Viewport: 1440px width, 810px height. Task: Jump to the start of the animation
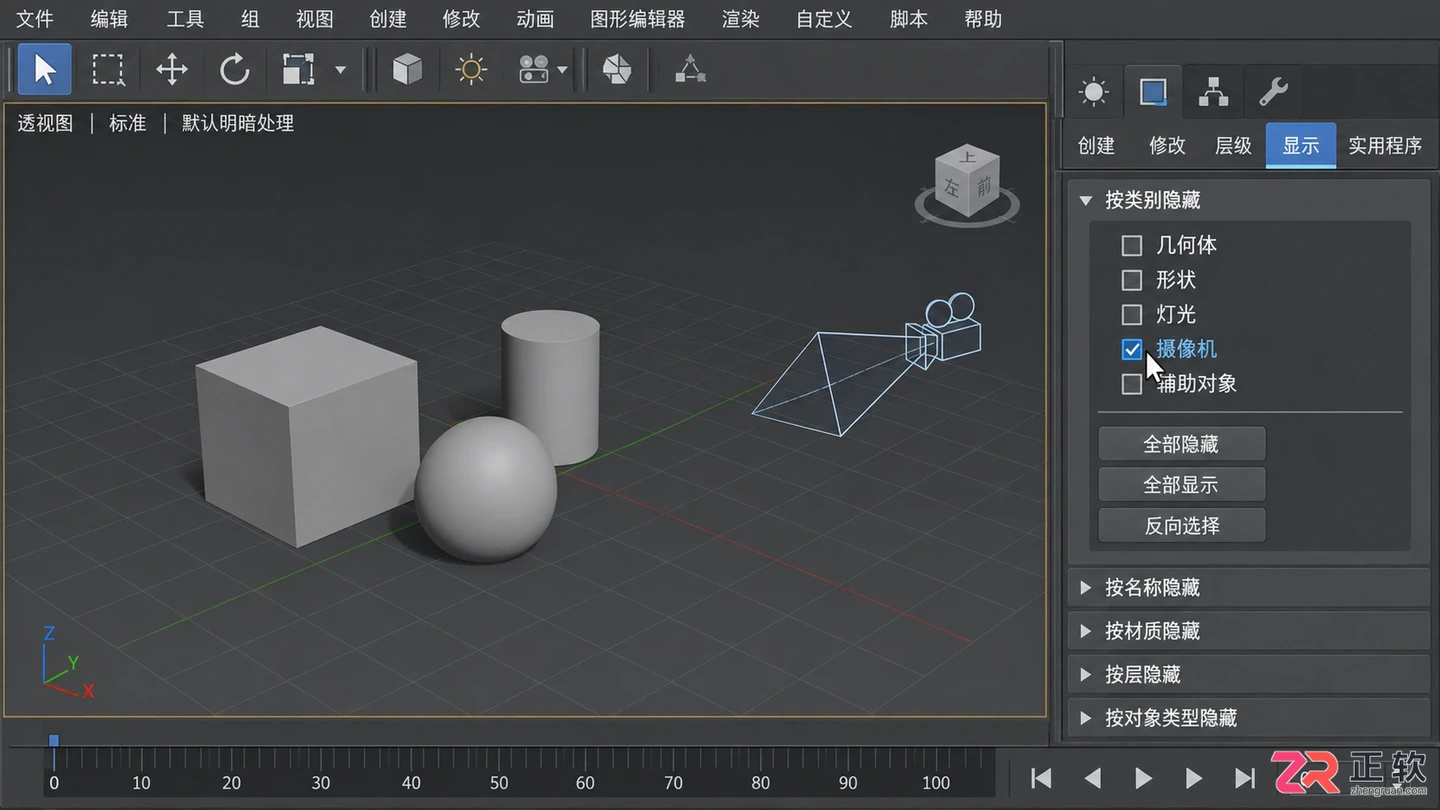[x=1041, y=778]
